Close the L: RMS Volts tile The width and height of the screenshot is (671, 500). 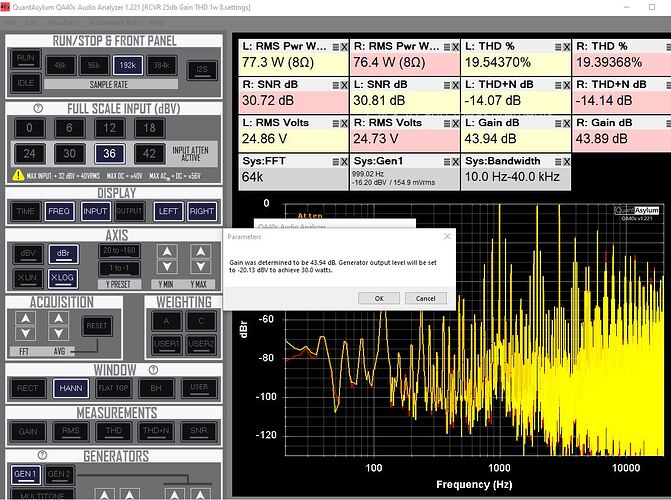pyautogui.click(x=344, y=124)
